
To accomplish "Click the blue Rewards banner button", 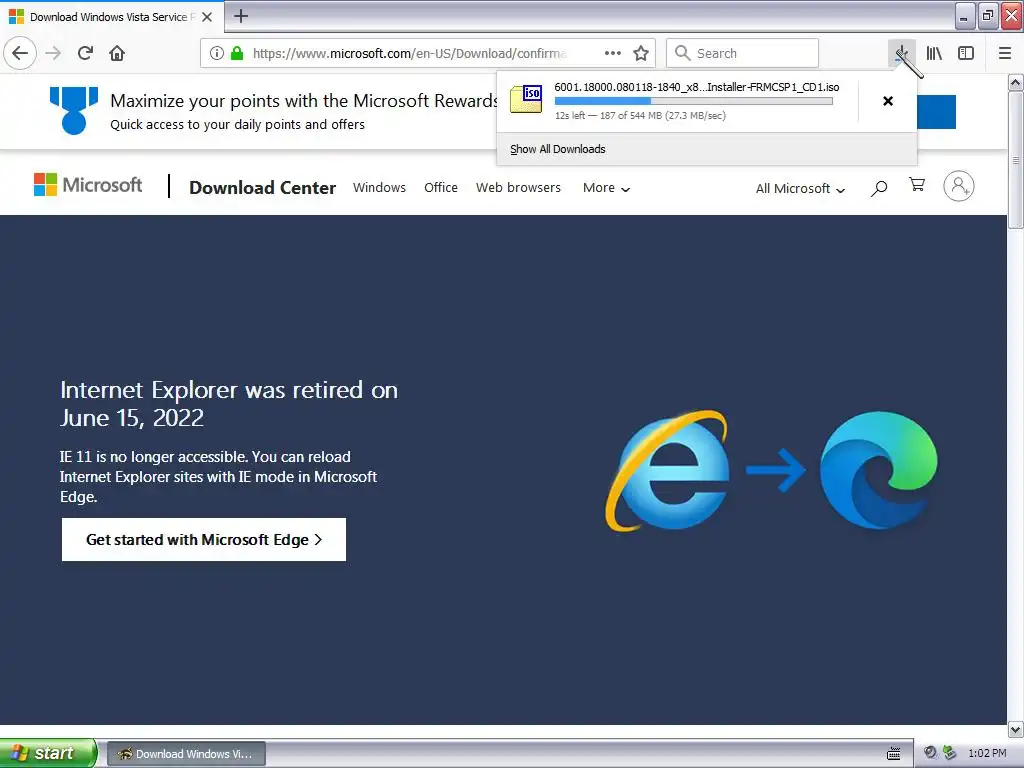I will [936, 112].
